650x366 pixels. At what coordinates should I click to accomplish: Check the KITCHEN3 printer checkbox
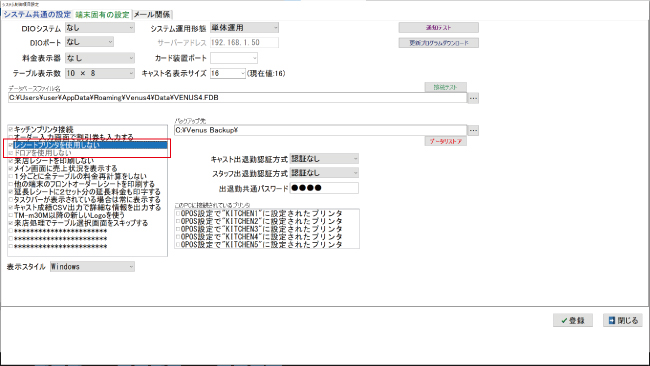(178, 229)
